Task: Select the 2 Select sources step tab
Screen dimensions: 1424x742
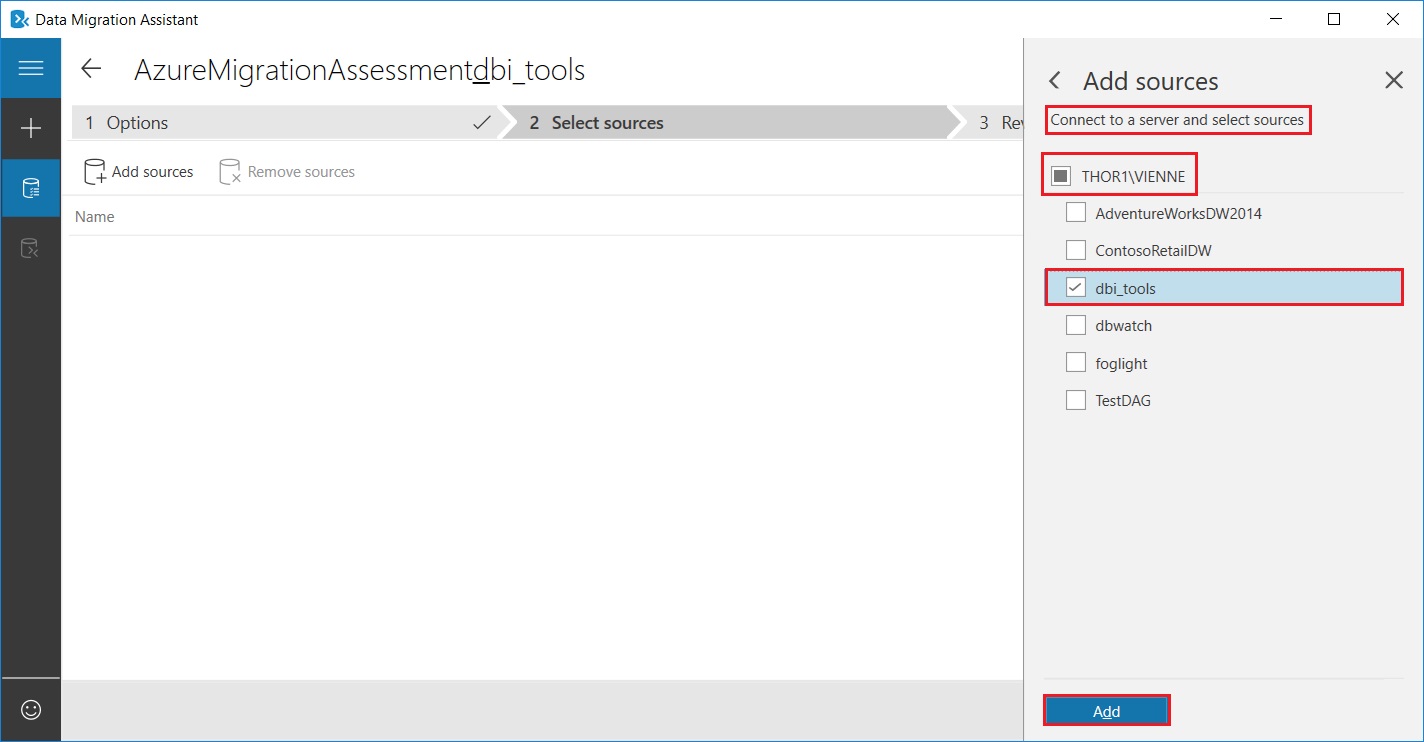Action: (728, 123)
